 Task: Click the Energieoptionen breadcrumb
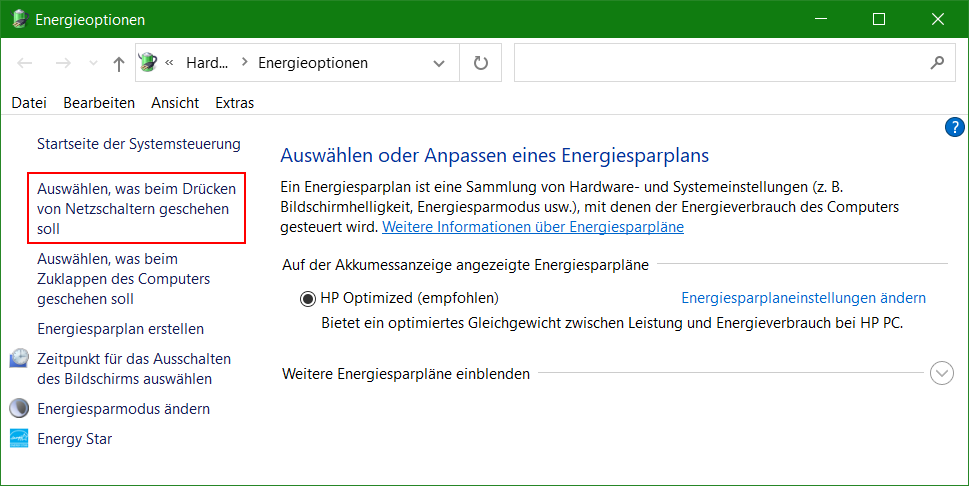click(x=313, y=63)
